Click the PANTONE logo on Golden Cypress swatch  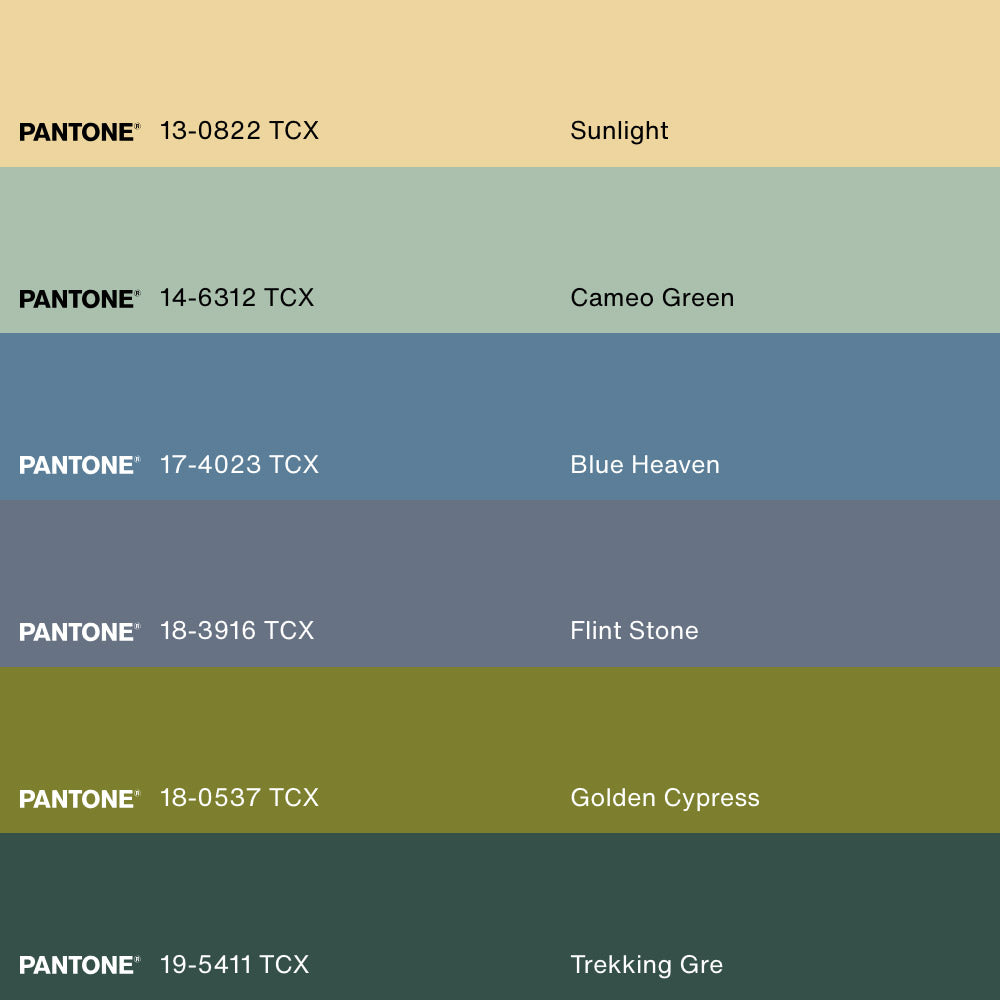point(79,799)
